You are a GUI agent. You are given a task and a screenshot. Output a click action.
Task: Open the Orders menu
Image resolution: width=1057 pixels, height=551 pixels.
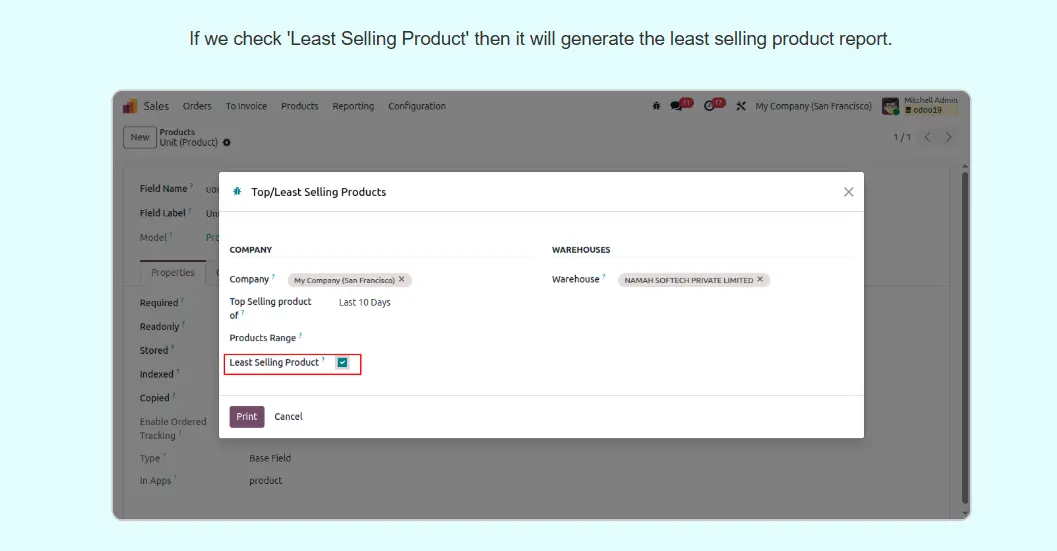(197, 106)
